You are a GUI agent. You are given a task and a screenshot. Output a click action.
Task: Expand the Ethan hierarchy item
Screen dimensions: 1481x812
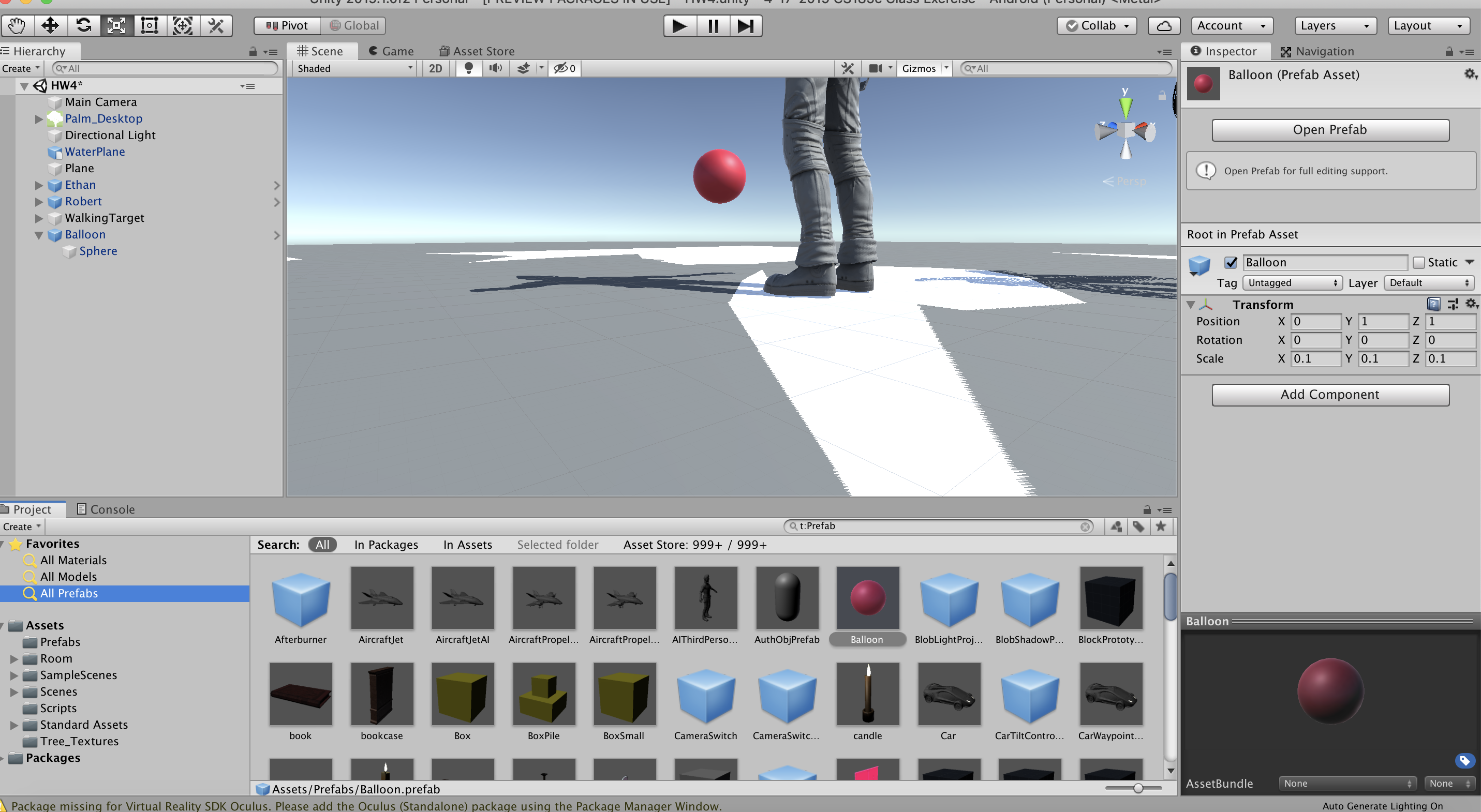tap(38, 185)
